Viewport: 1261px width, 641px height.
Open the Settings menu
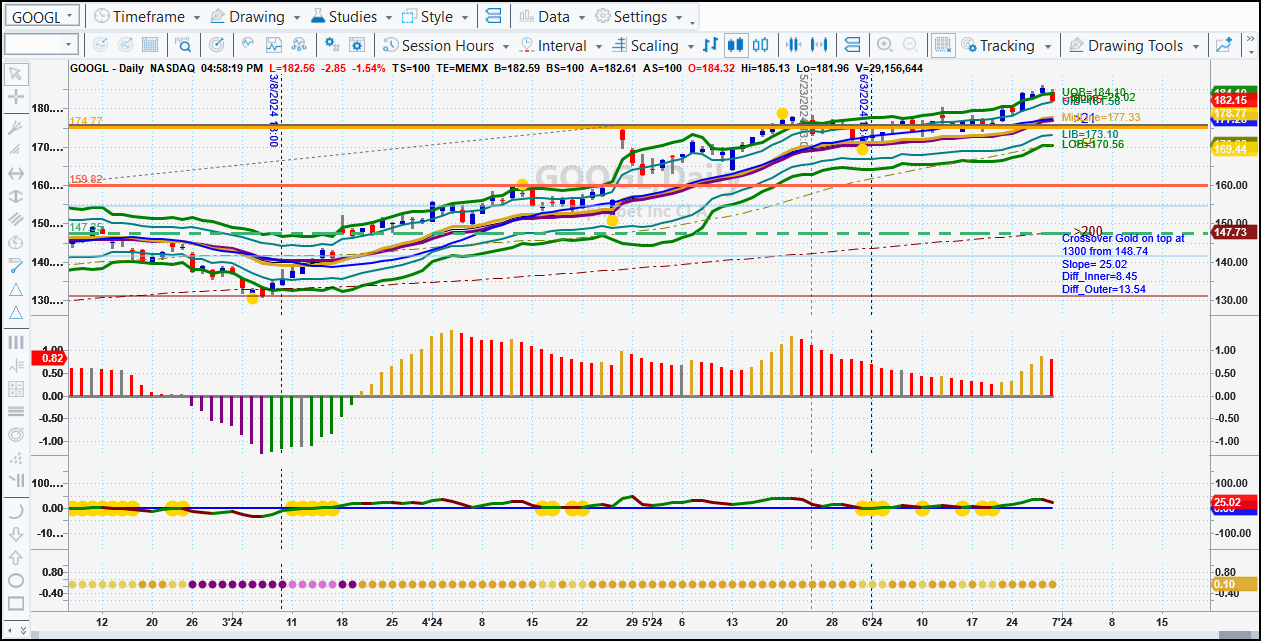[639, 17]
